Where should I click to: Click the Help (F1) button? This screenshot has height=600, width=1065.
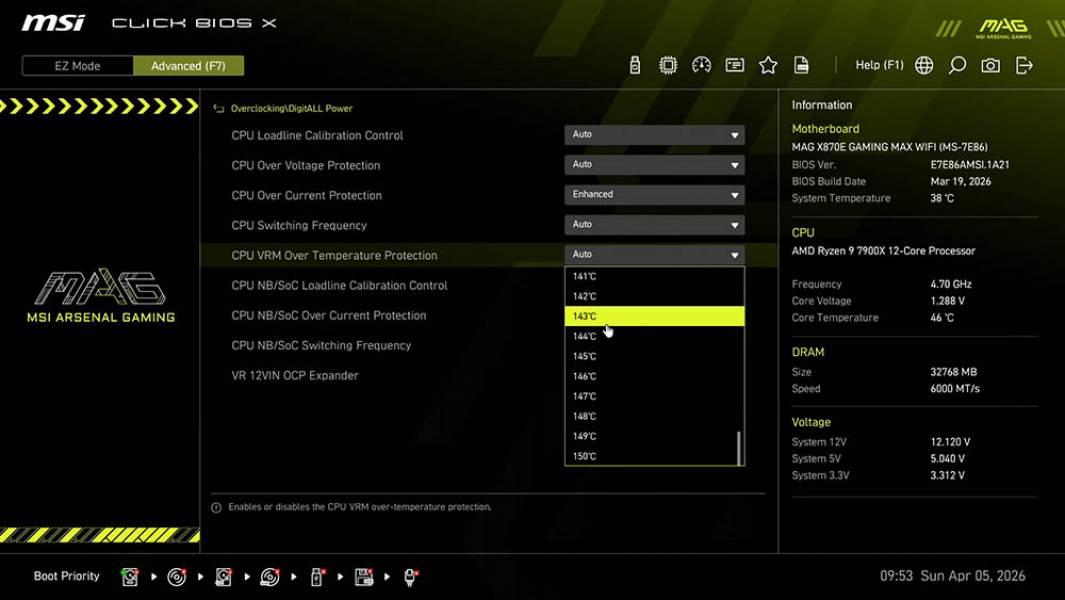878,64
